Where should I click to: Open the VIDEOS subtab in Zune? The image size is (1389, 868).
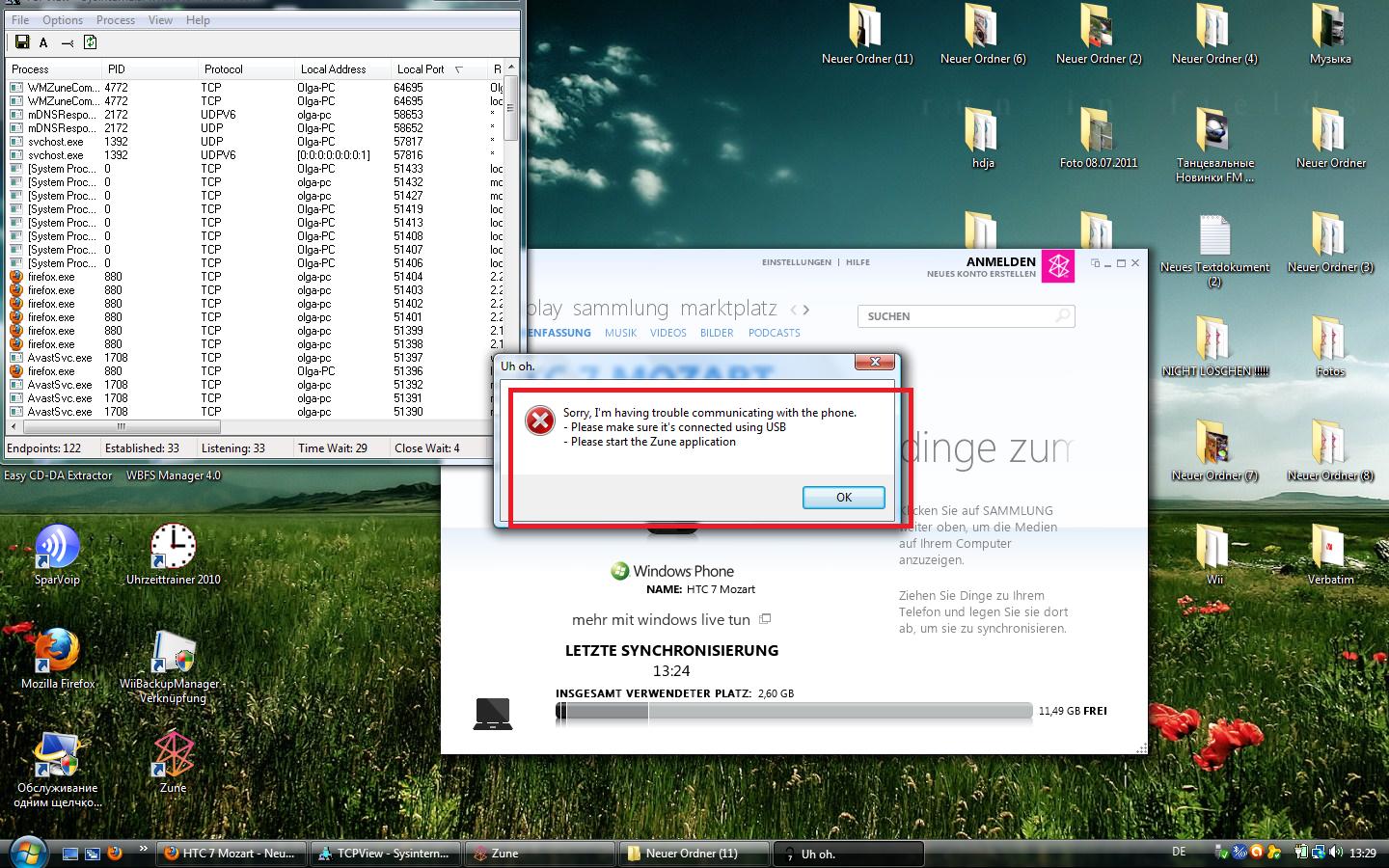point(667,333)
